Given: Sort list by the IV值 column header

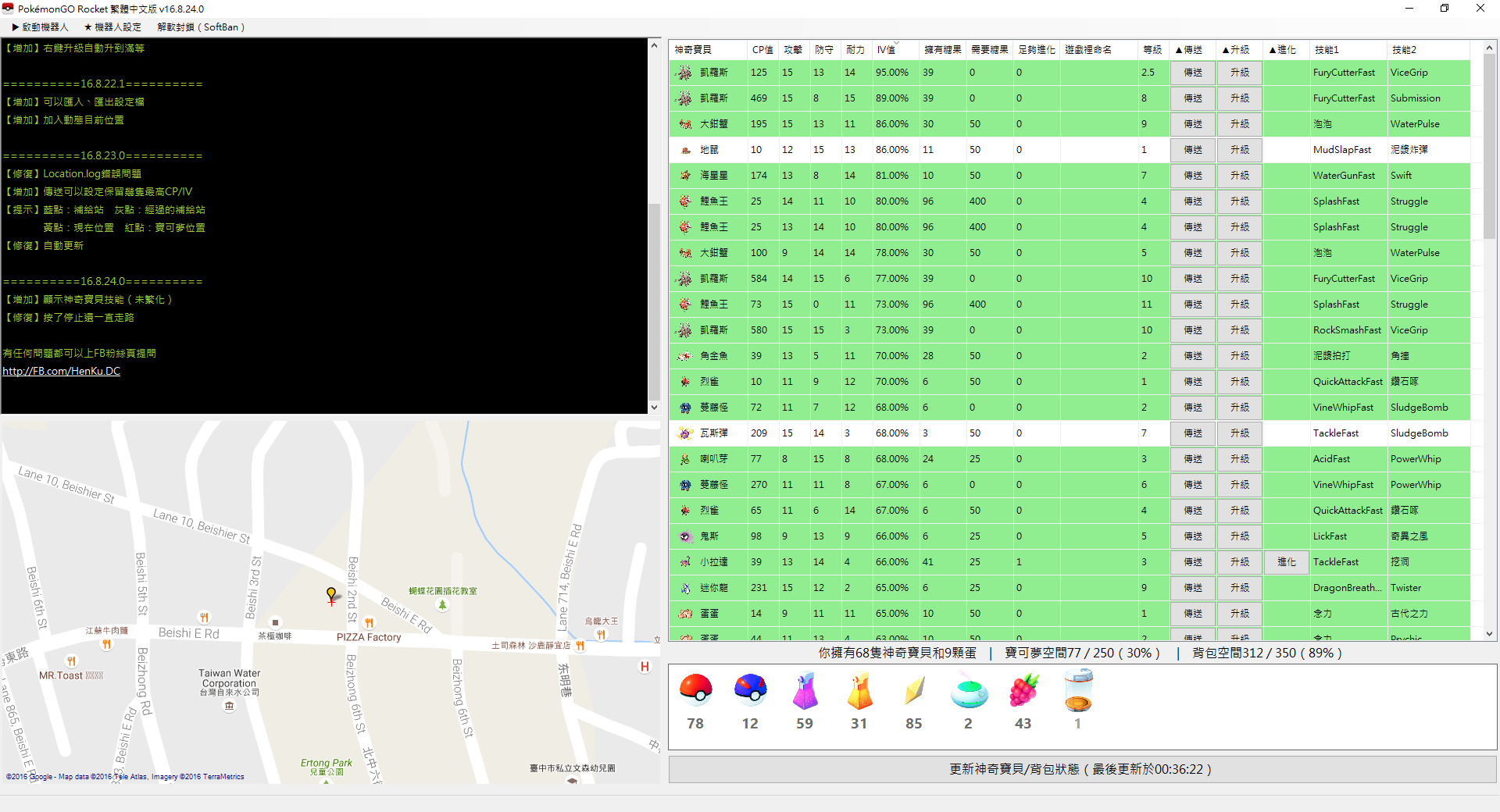Looking at the screenshot, I should click(x=886, y=49).
